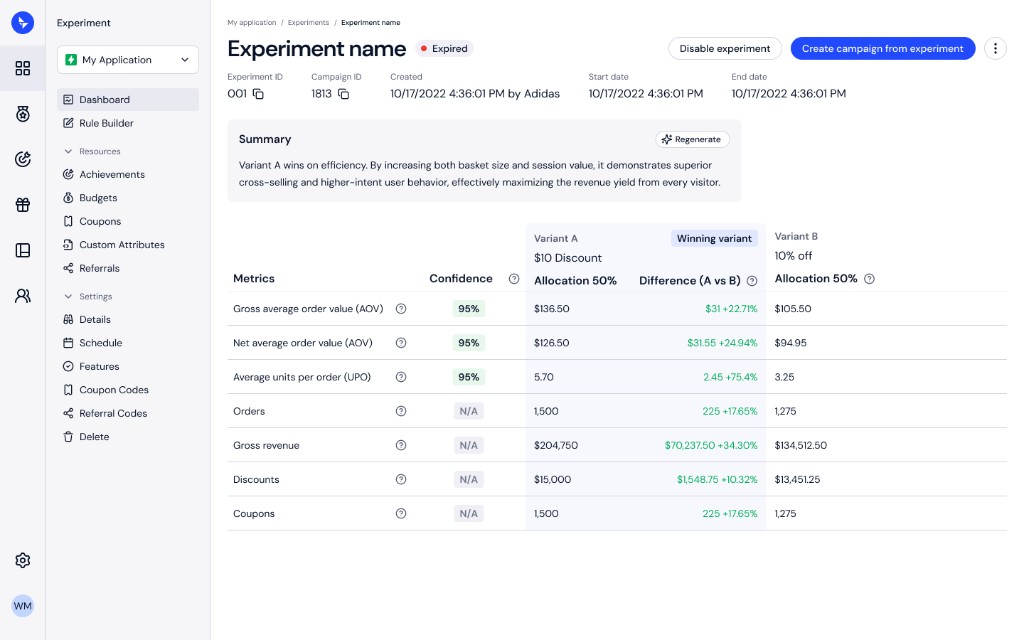Click difference $31.55 +24.94%

722,343
